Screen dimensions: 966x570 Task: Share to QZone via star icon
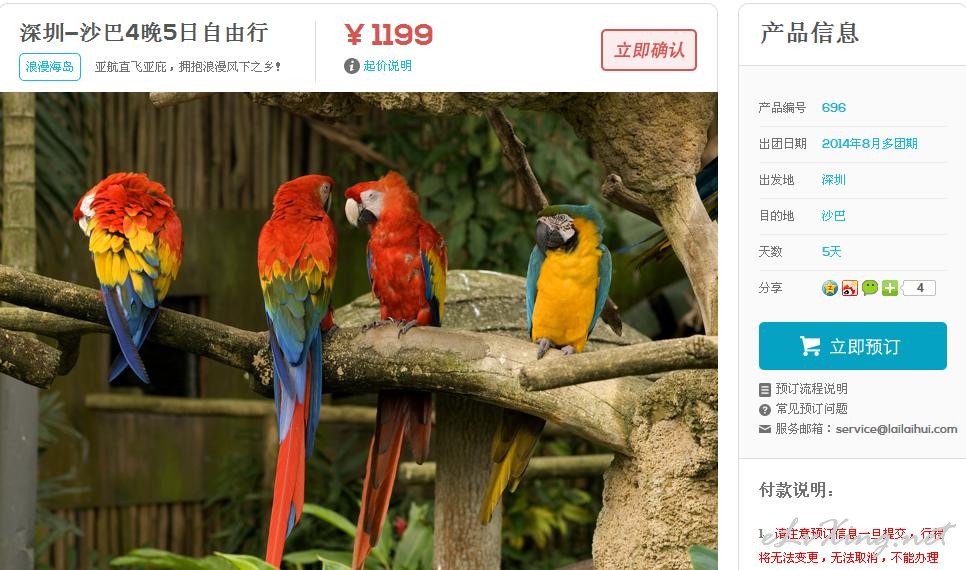[x=830, y=288]
